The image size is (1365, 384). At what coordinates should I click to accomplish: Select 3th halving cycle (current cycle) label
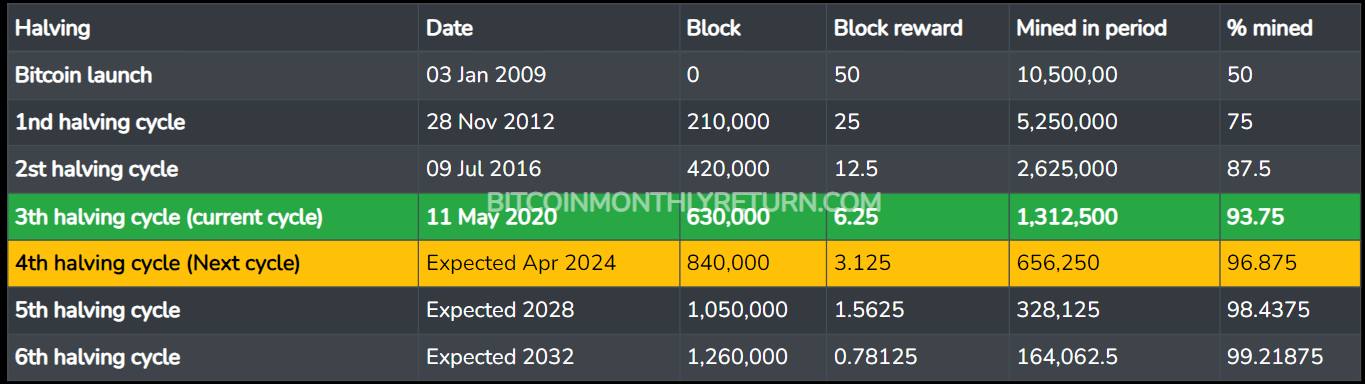pos(169,217)
